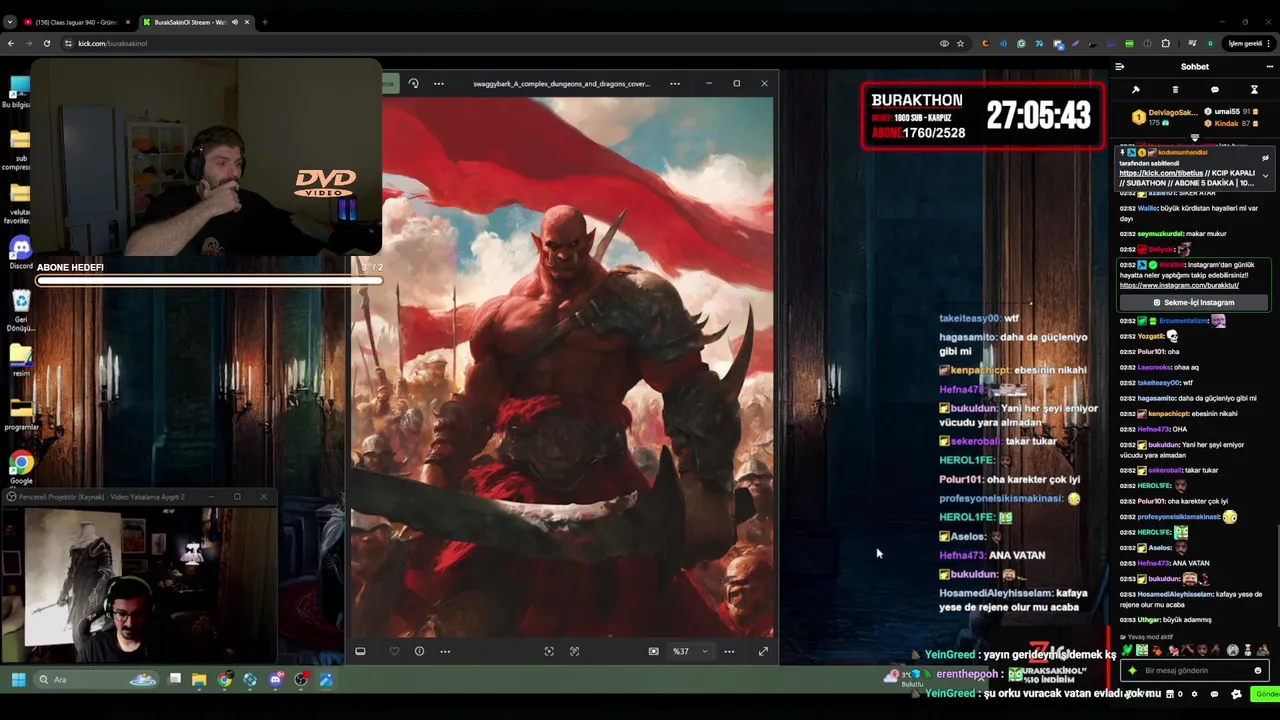Open more options beside the info icon
The width and height of the screenshot is (1280, 720).
445,651
